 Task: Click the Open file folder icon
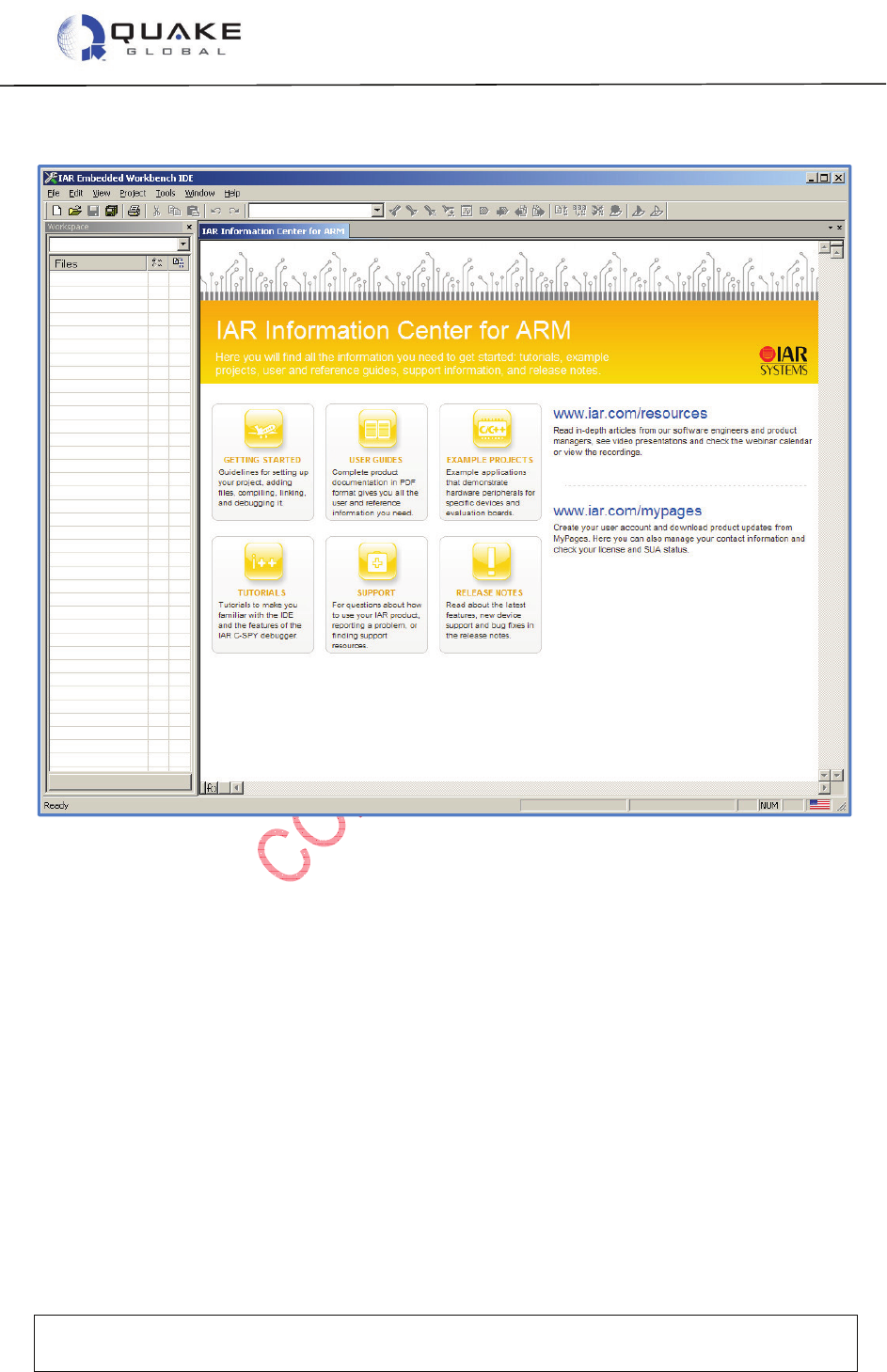75,211
